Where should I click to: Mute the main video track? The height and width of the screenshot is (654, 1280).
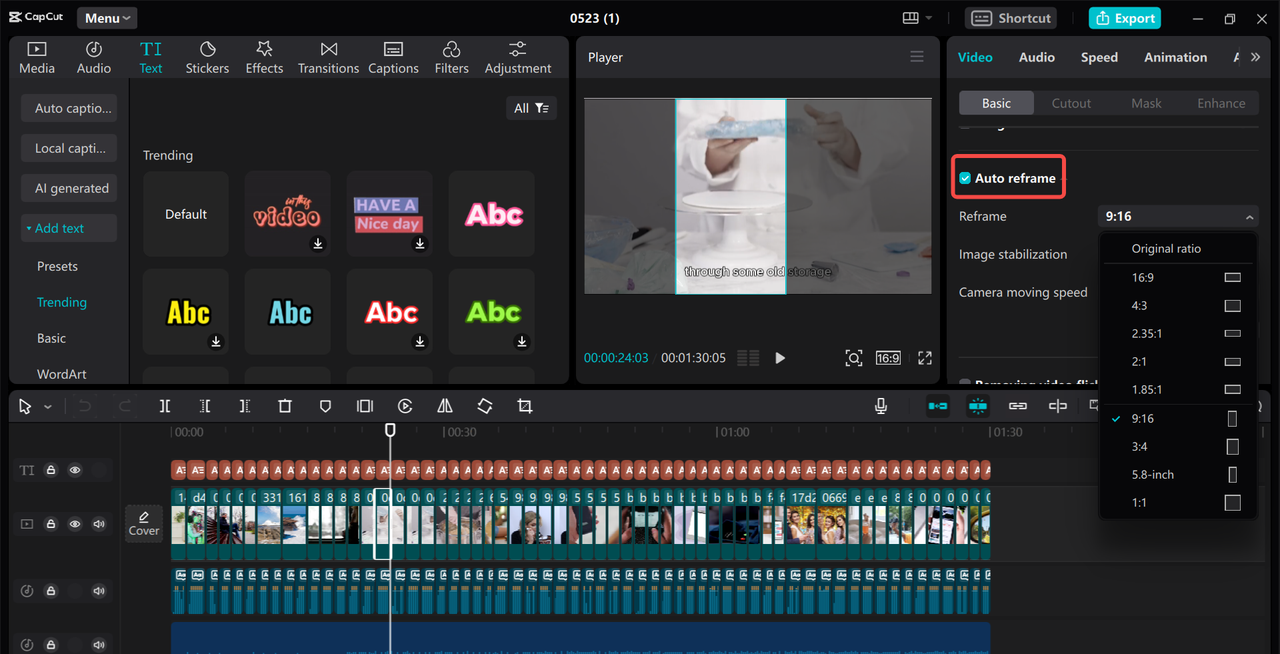(x=99, y=524)
